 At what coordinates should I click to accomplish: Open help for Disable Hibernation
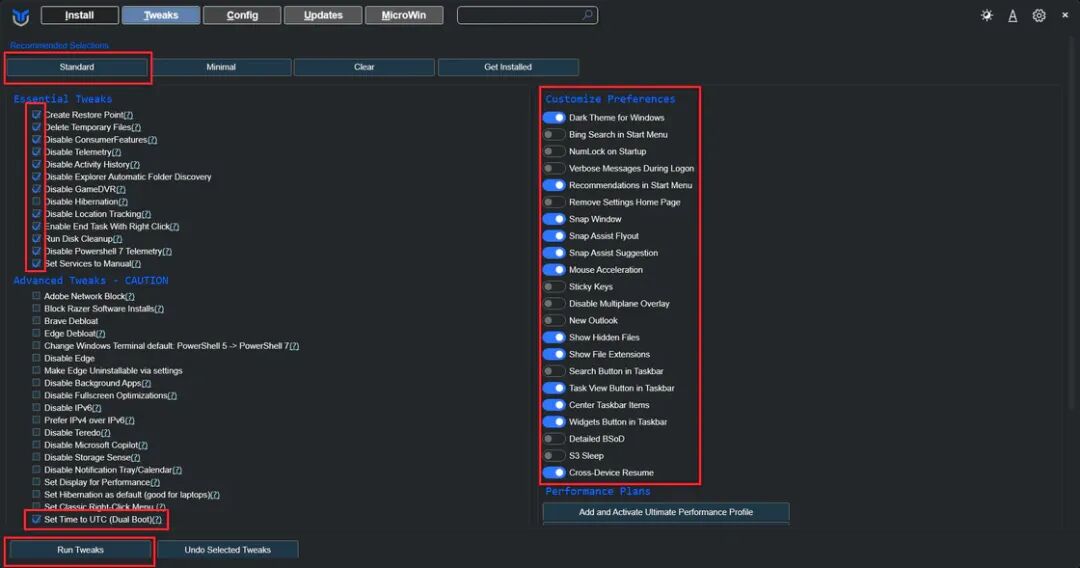(123, 202)
